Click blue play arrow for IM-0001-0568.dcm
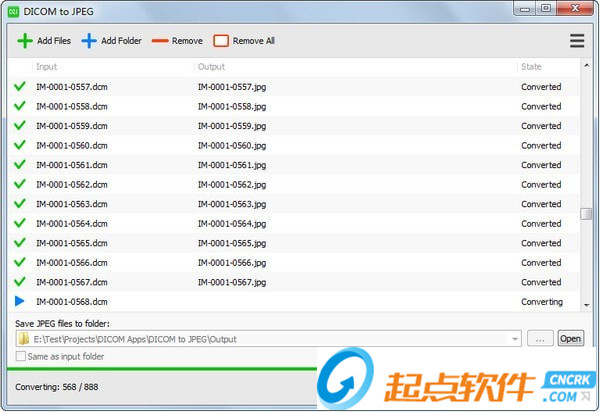 coord(20,301)
